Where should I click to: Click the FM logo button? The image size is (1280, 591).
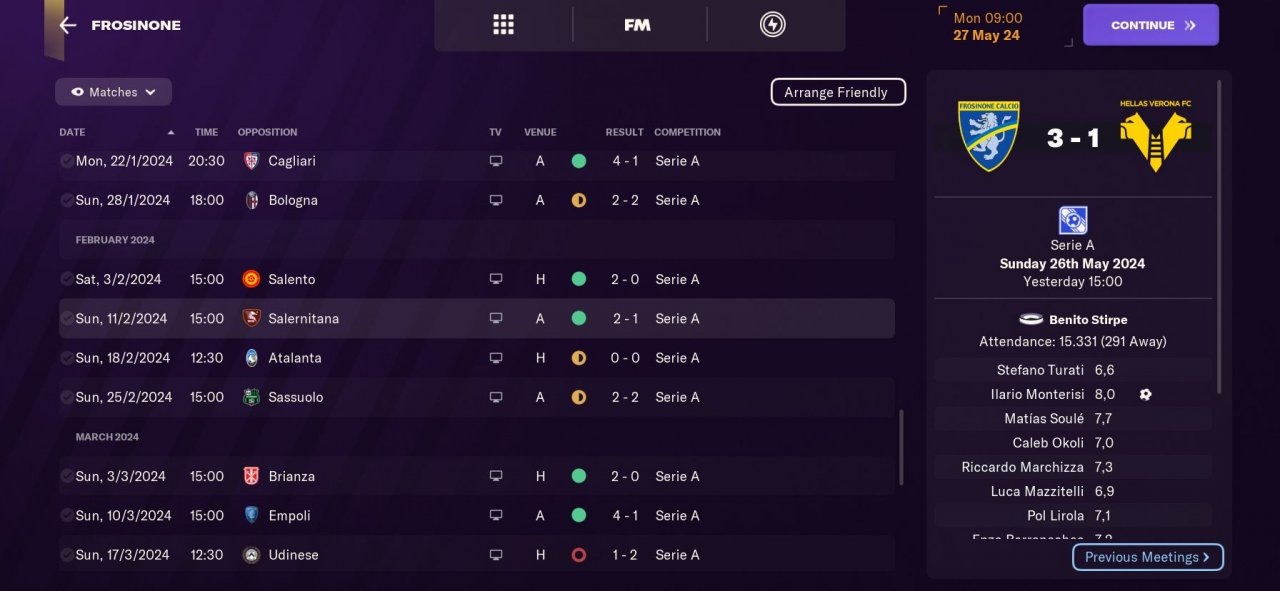coord(637,25)
